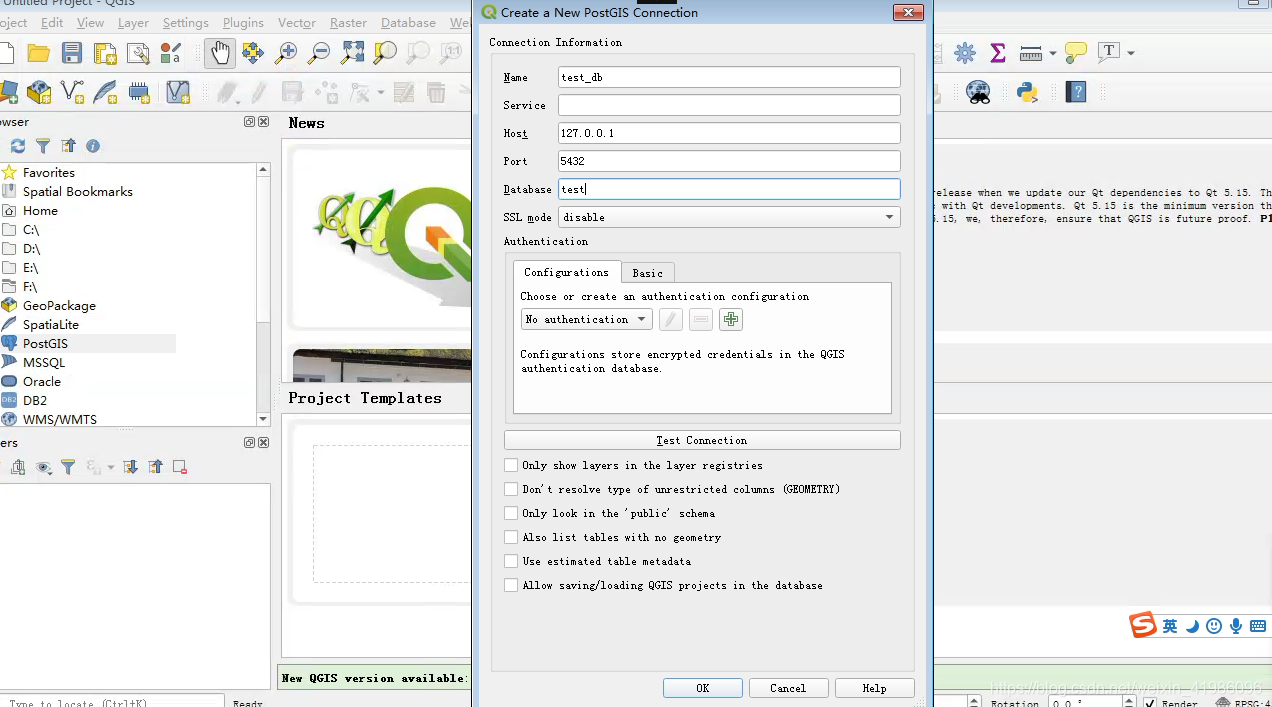
Task: Click OK to save the connection
Action: point(703,688)
